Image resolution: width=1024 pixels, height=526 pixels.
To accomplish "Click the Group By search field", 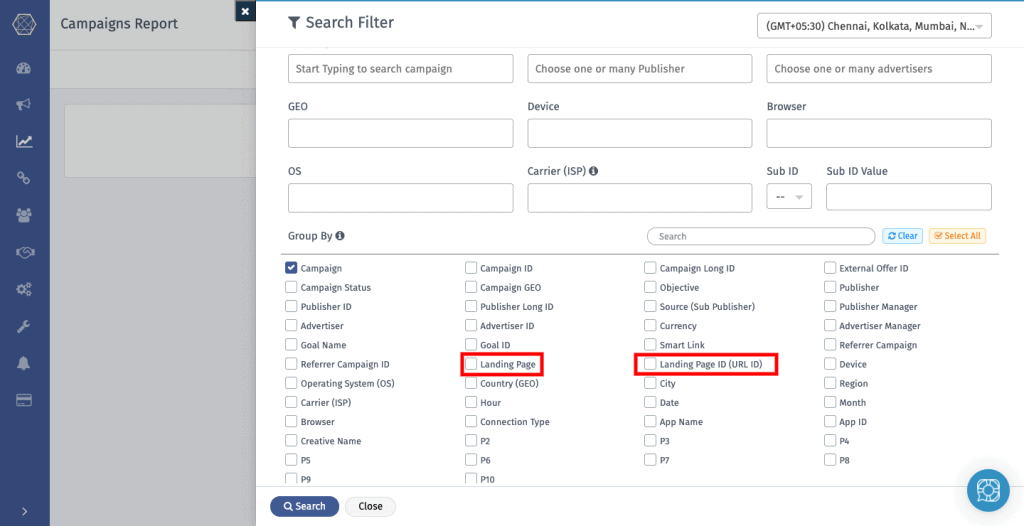I will (x=761, y=236).
